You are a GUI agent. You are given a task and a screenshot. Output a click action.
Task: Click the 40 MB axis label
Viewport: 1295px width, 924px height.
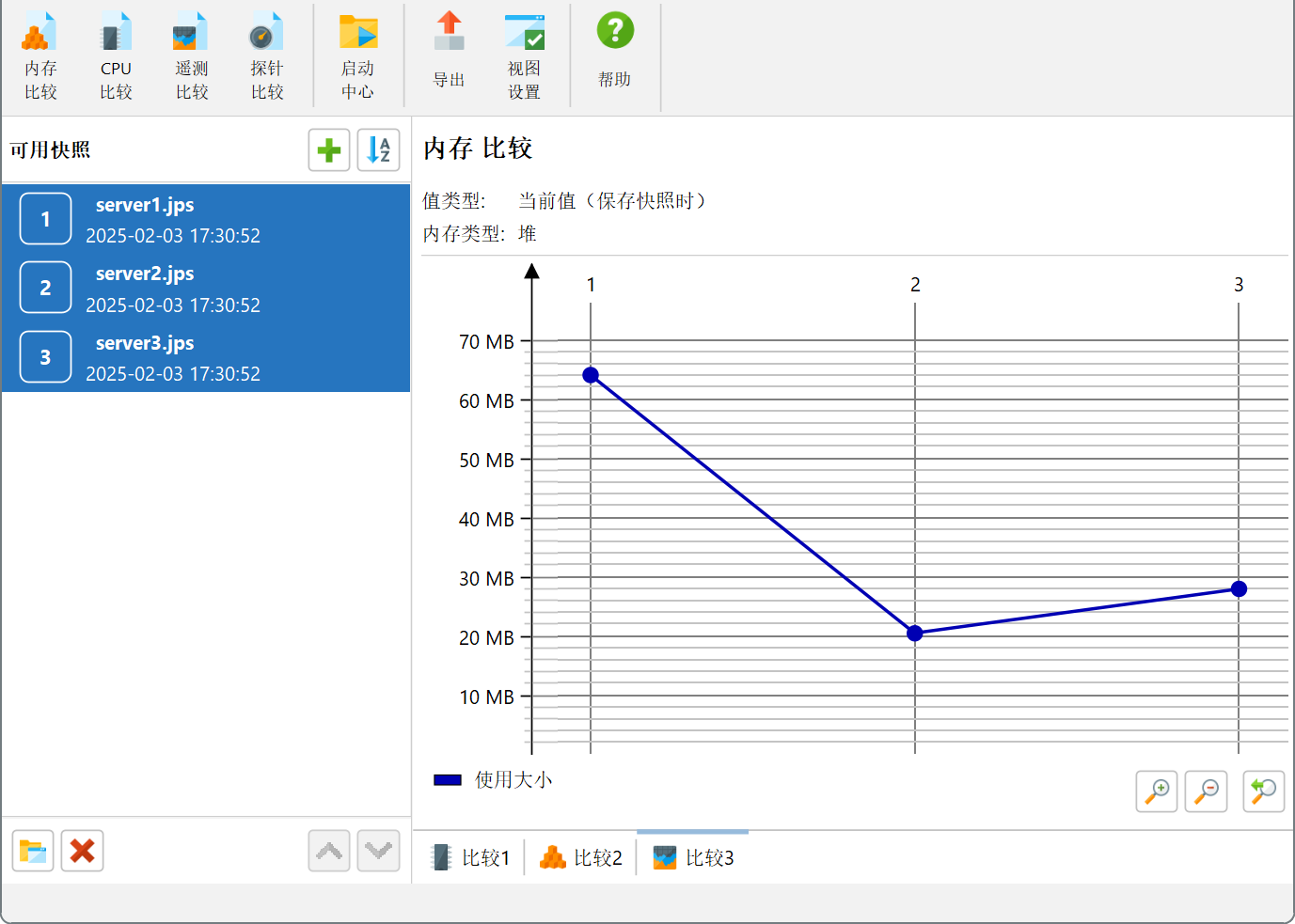tap(486, 520)
